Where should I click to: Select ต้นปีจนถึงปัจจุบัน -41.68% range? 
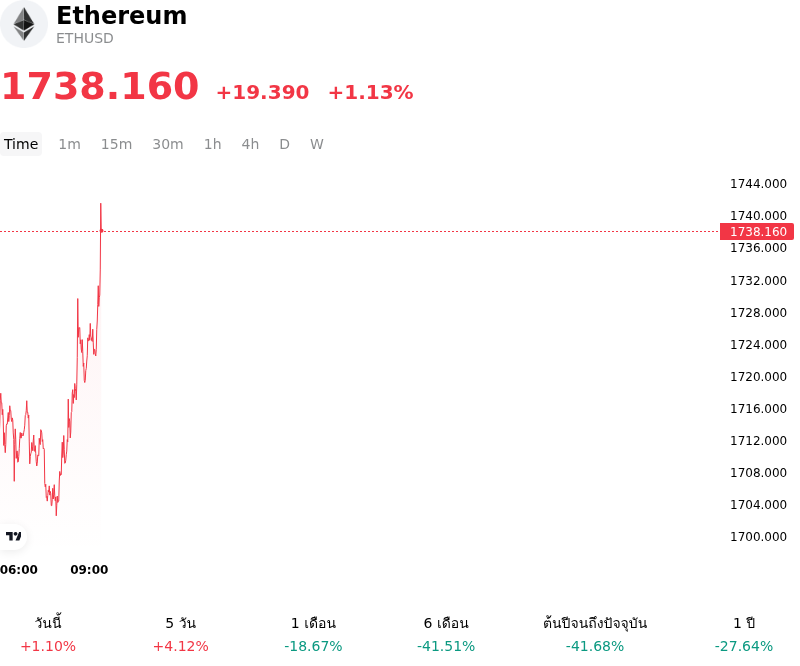tap(595, 634)
